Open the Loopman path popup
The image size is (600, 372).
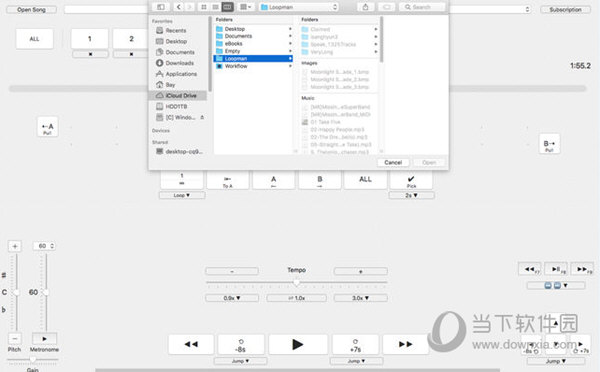[x=299, y=7]
